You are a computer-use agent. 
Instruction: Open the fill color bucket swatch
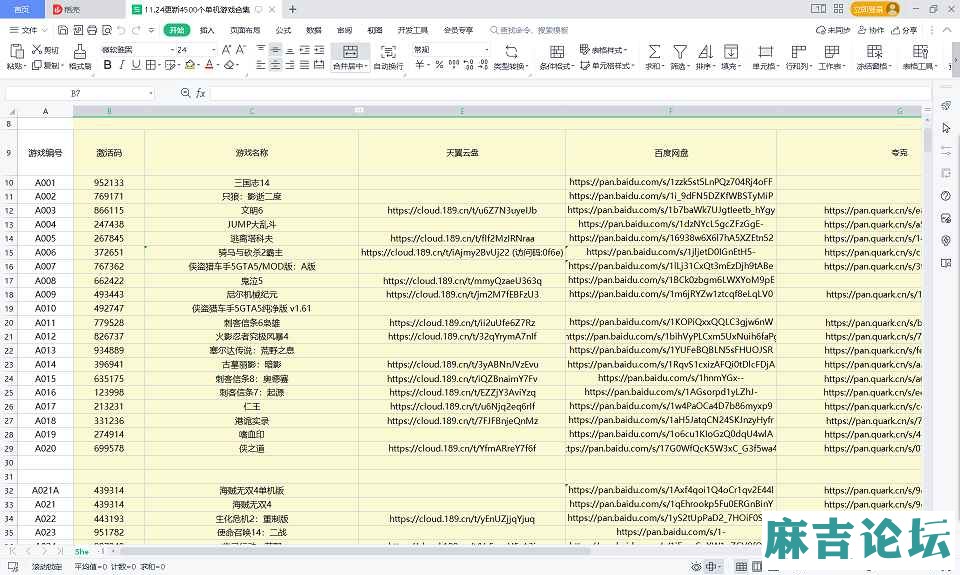coord(190,65)
